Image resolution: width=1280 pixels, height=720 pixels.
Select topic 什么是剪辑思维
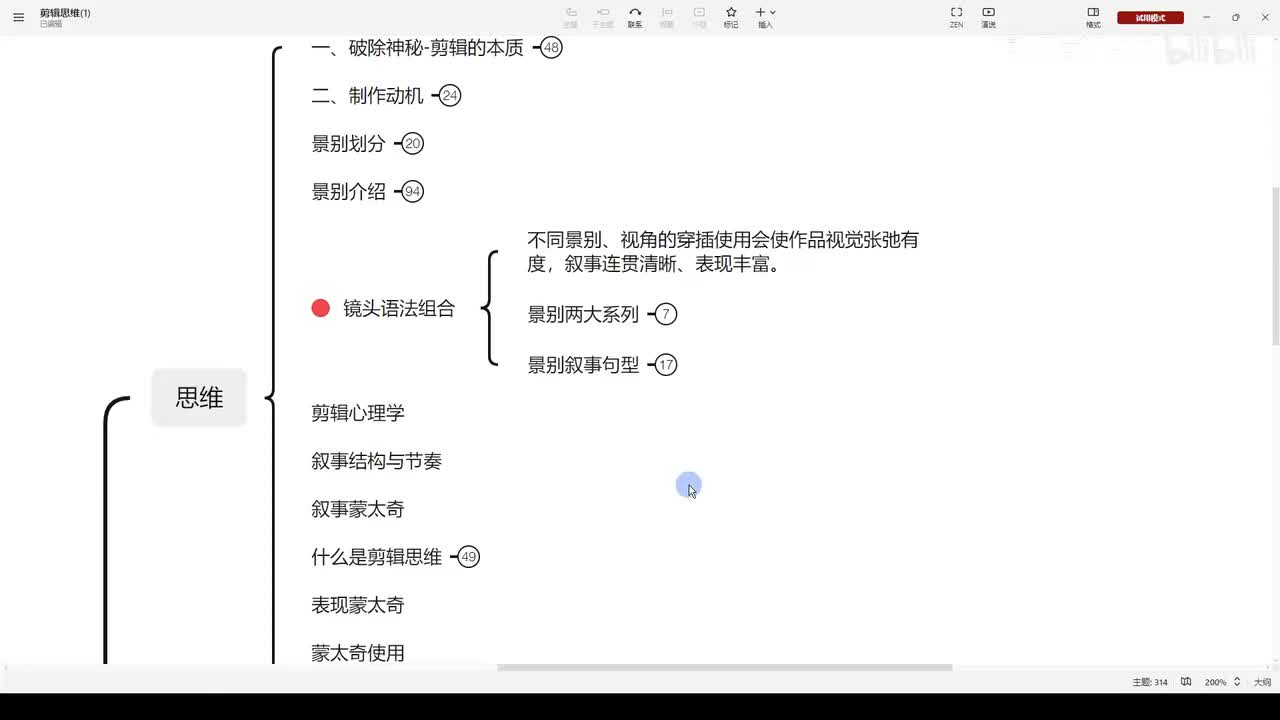[x=376, y=557]
